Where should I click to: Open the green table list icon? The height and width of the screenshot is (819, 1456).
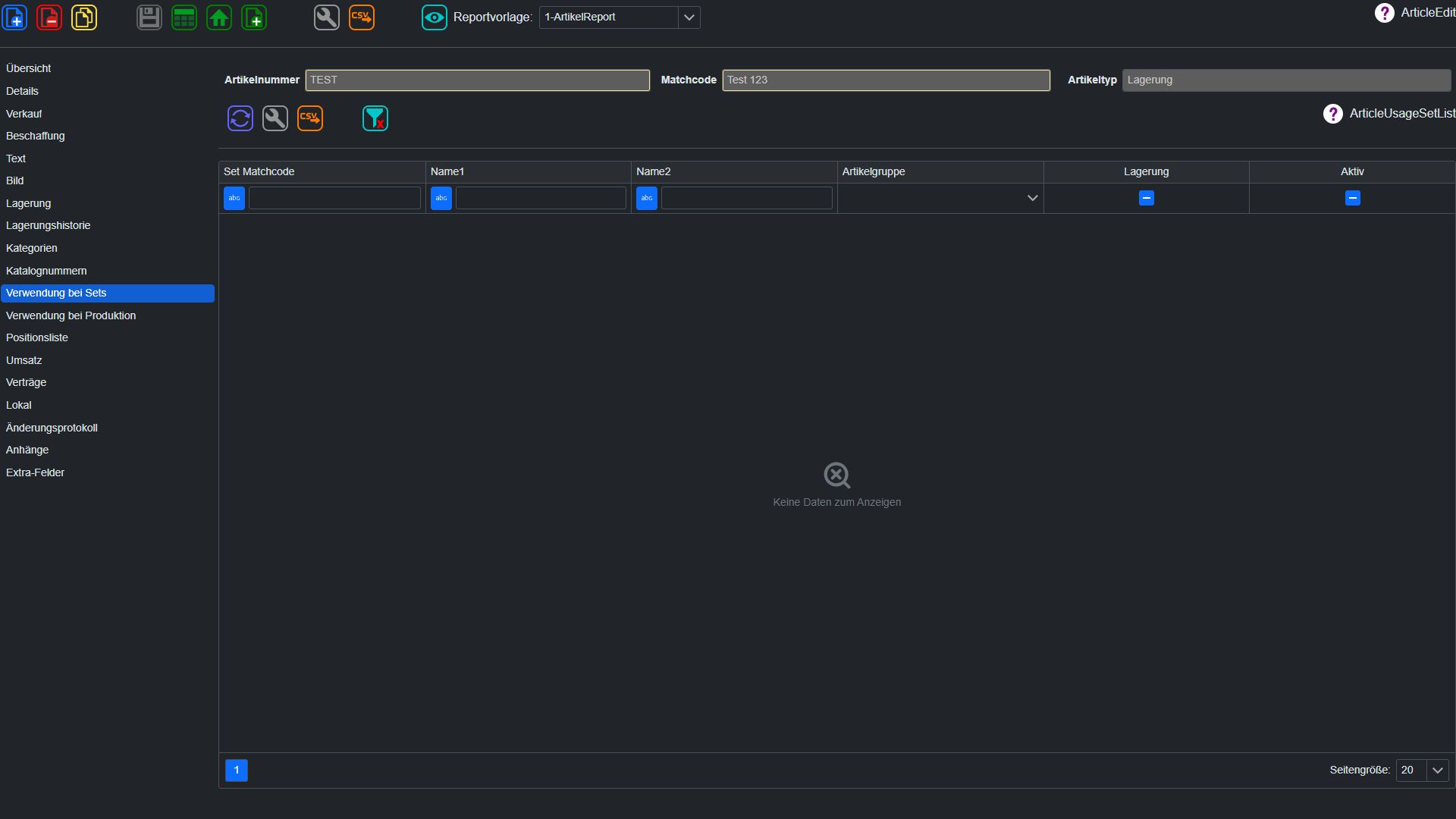(x=184, y=17)
